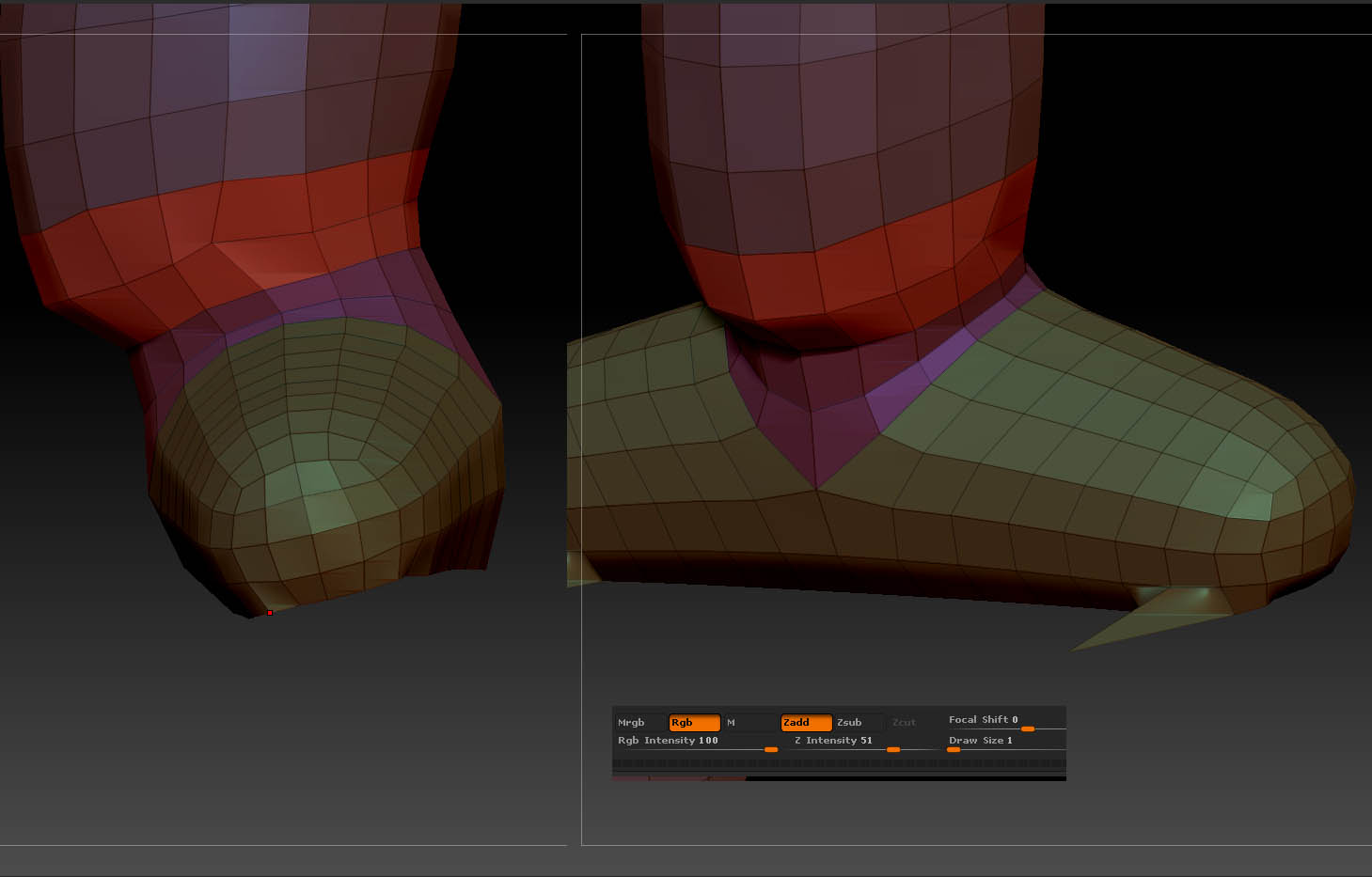Select the grayed-out Zcut mode button
This screenshot has height=877, width=1372.
coord(903,722)
